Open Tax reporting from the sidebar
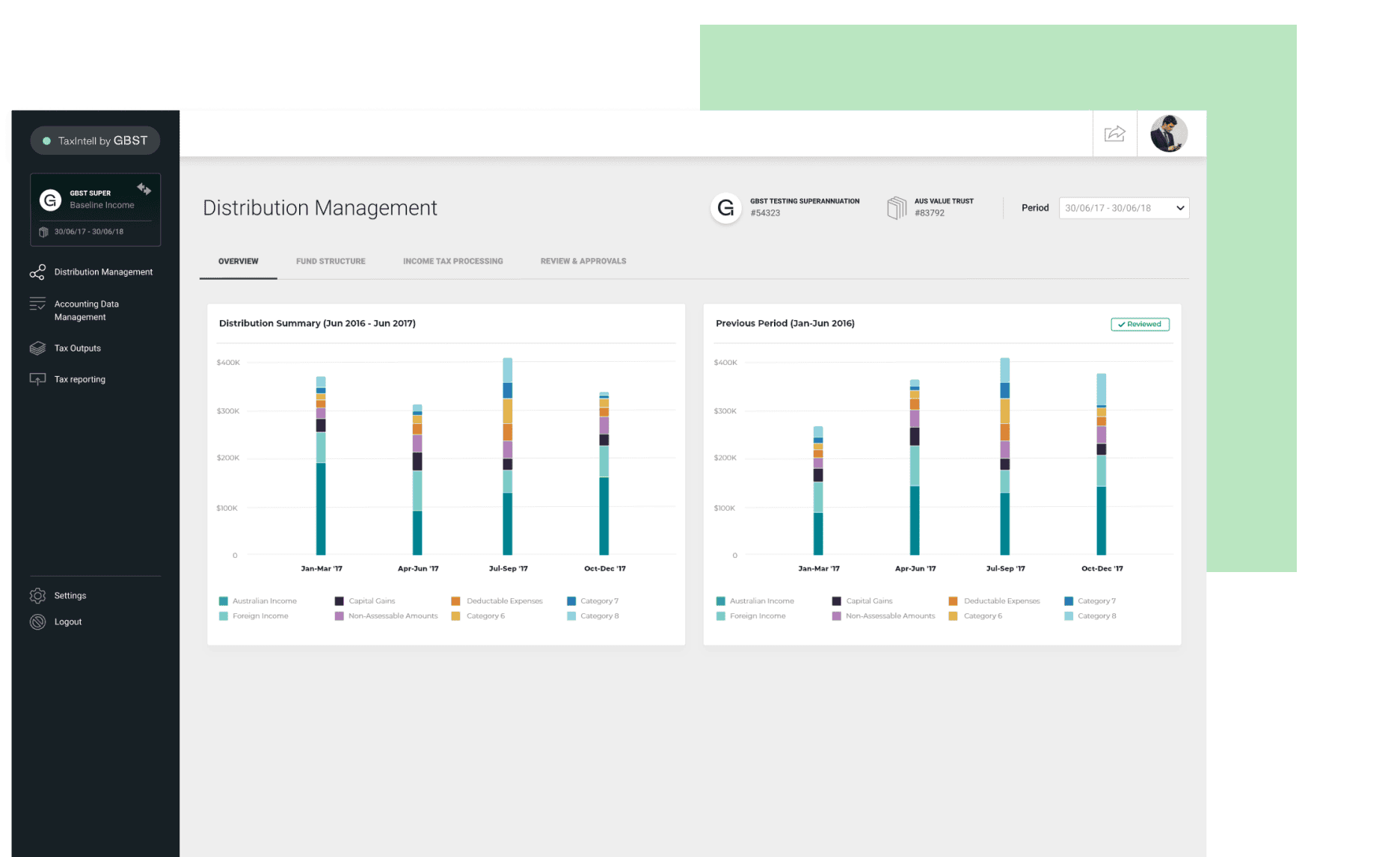This screenshot has height=857, width=1400. tap(79, 379)
